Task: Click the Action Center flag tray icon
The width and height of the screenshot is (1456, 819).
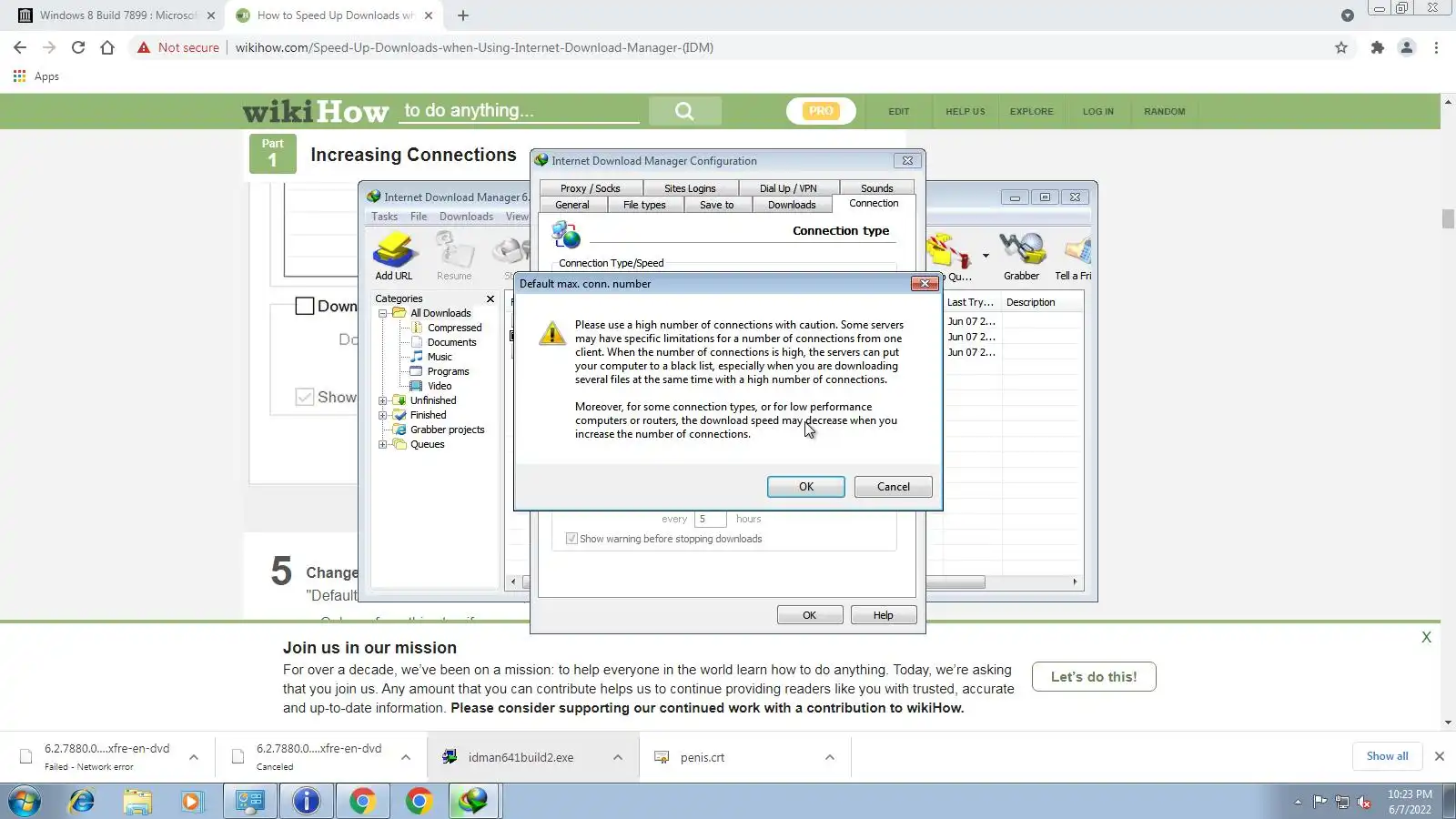Action: (x=1319, y=802)
